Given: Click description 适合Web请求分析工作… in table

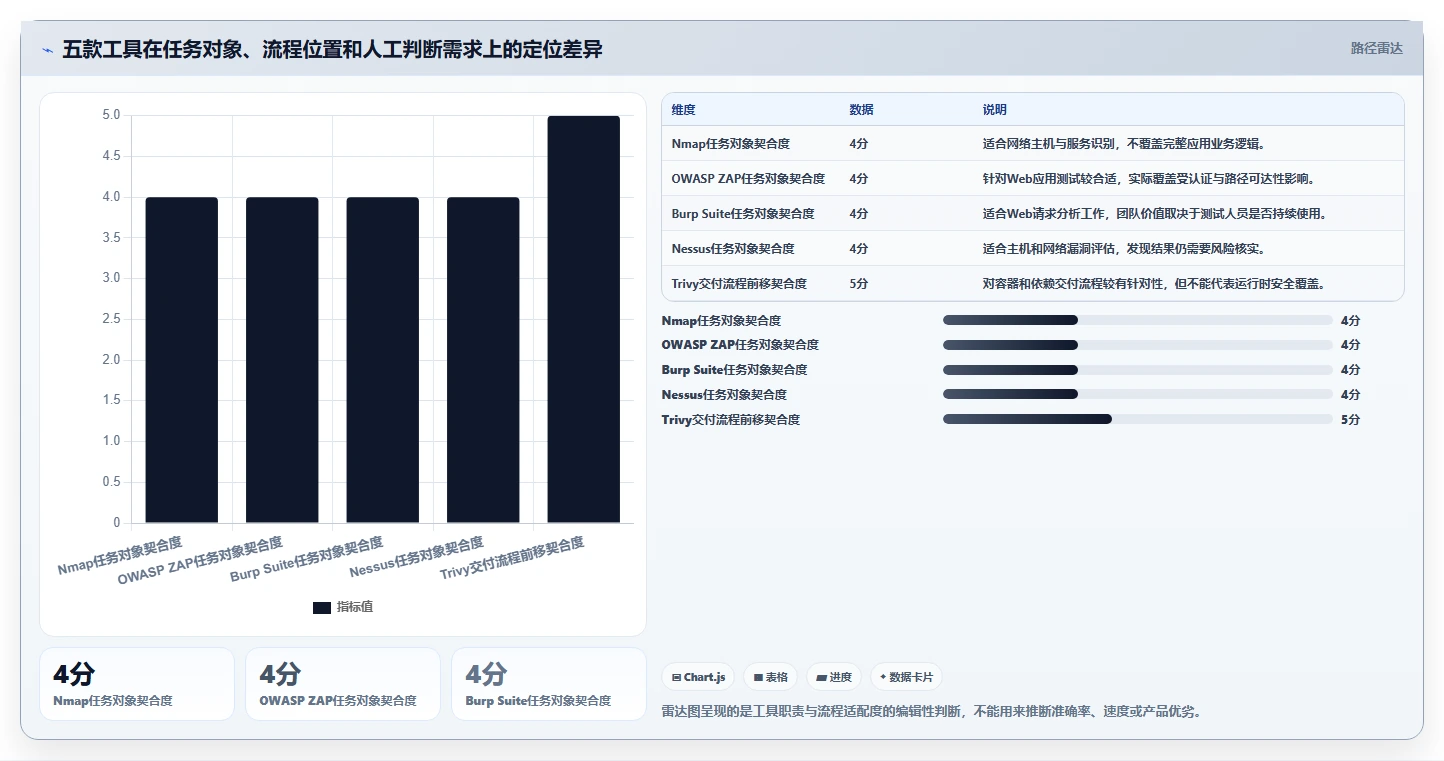Looking at the screenshot, I should pos(1155,214).
